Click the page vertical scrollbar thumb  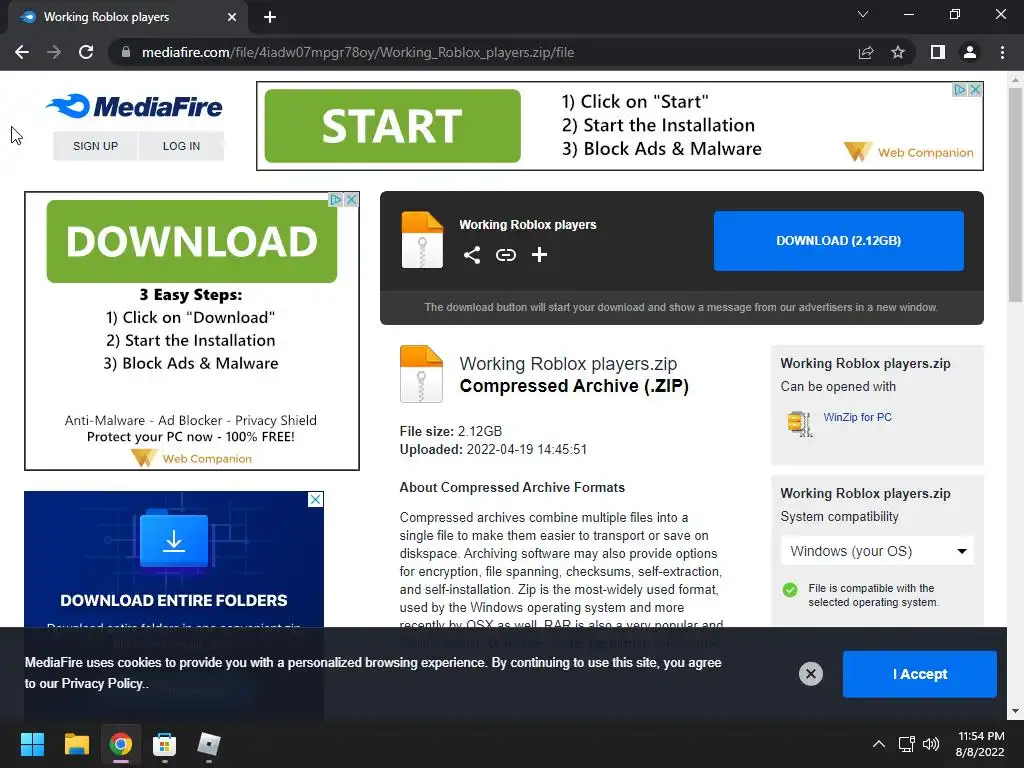coord(1015,195)
